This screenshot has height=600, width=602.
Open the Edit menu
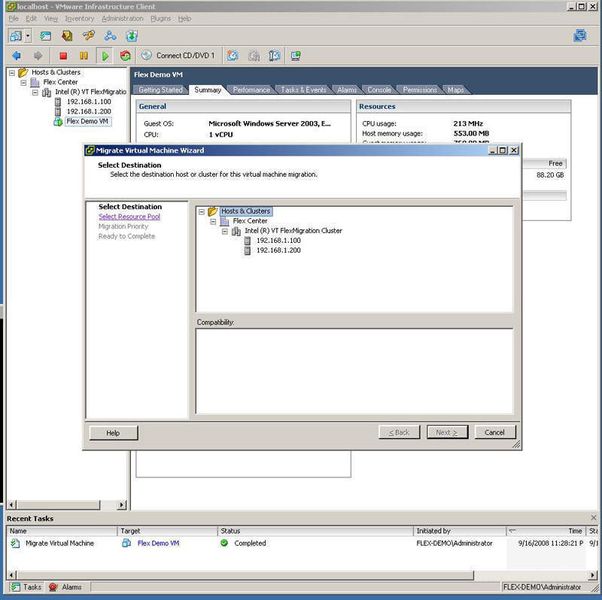31,18
